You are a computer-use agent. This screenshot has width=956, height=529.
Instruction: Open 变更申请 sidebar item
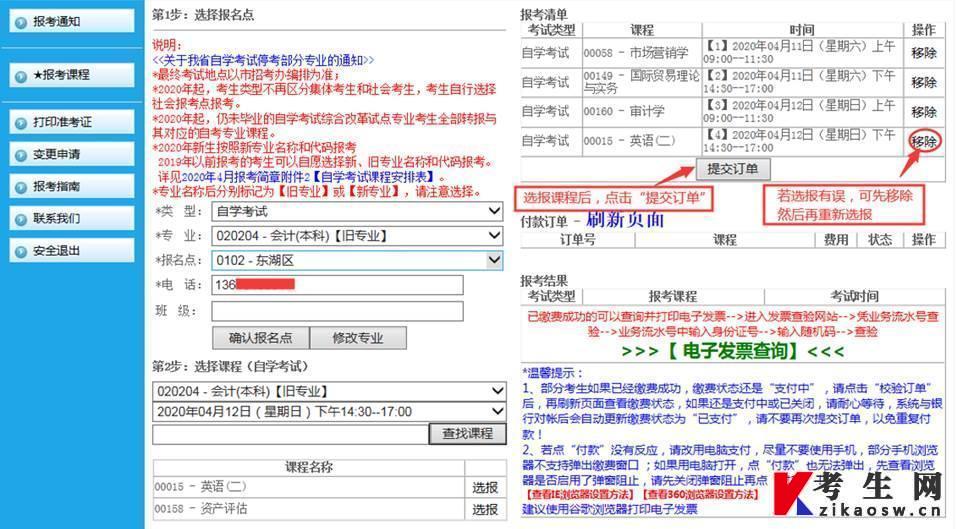click(x=72, y=154)
